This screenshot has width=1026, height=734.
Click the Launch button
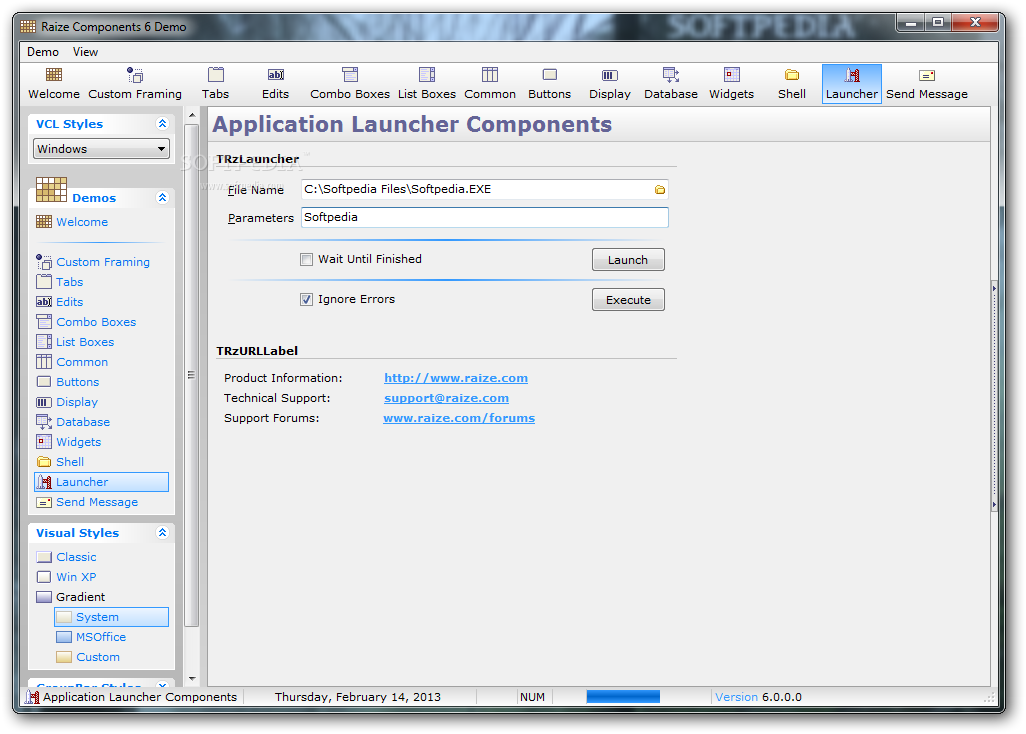click(x=628, y=260)
